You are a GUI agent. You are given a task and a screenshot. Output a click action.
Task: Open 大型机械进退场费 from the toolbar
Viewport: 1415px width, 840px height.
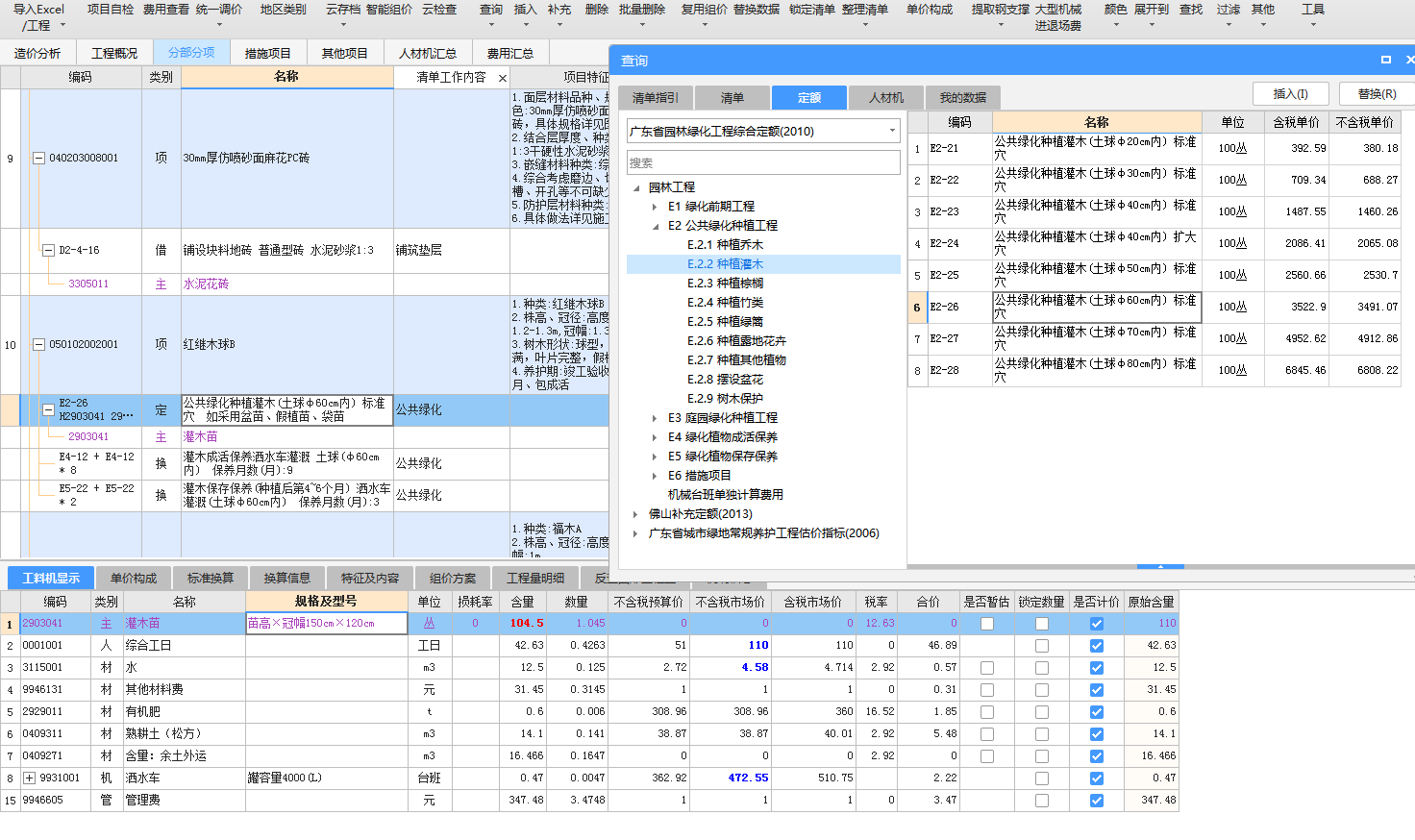point(1058,17)
